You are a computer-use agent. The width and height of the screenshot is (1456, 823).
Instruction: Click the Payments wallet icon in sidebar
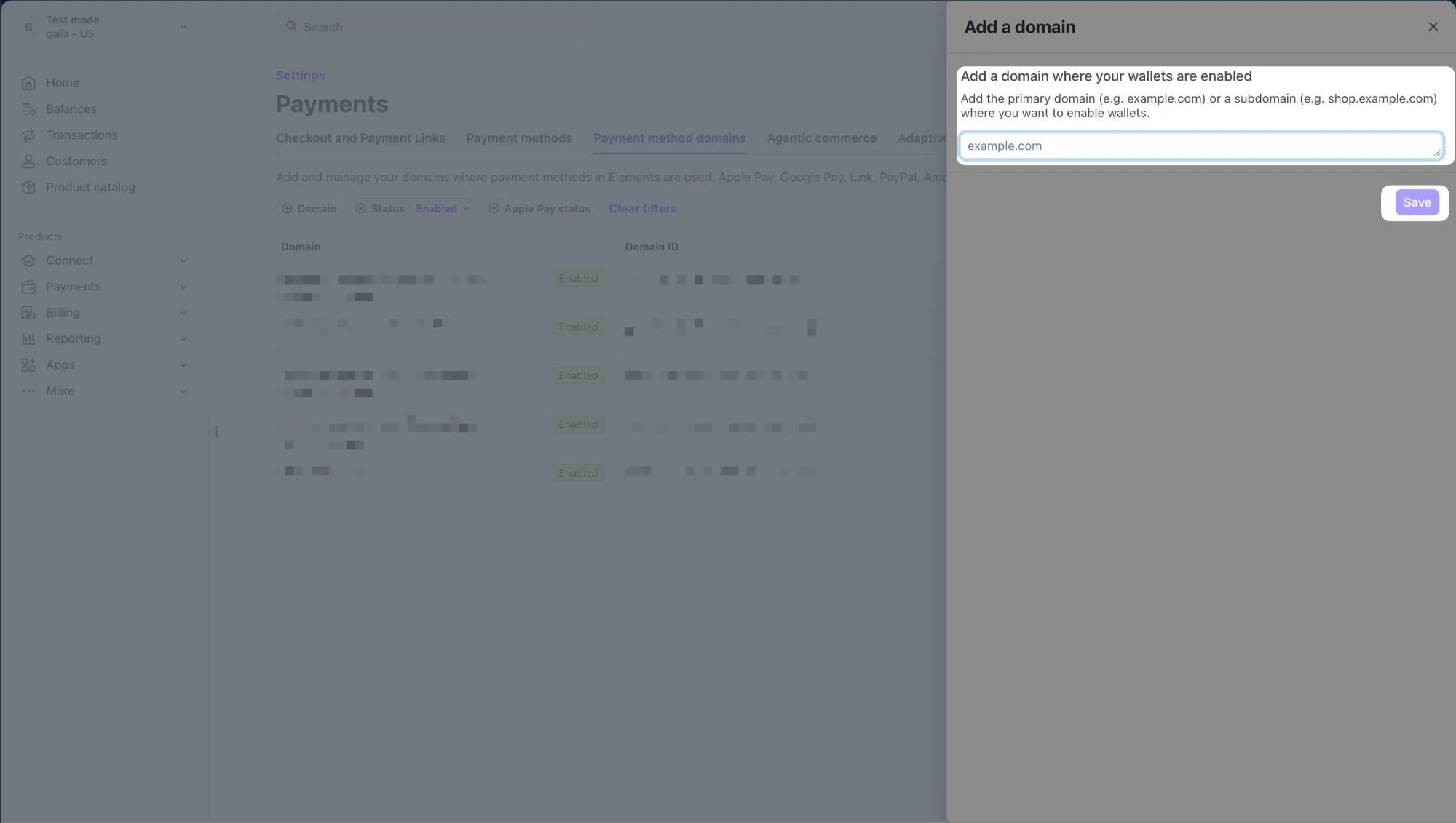click(28, 287)
